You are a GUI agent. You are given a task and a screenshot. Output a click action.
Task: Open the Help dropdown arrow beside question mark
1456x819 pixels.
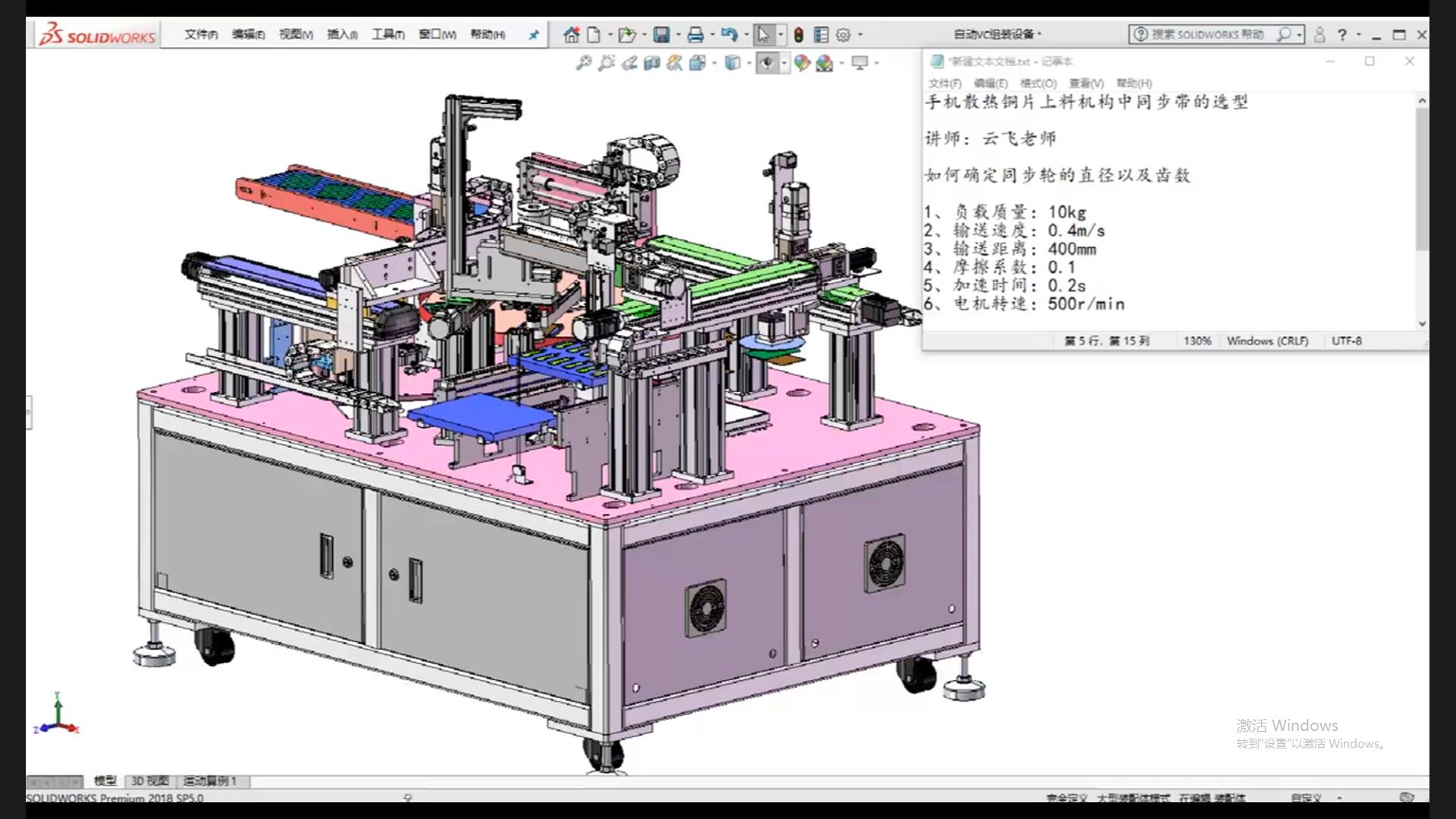(x=1358, y=34)
